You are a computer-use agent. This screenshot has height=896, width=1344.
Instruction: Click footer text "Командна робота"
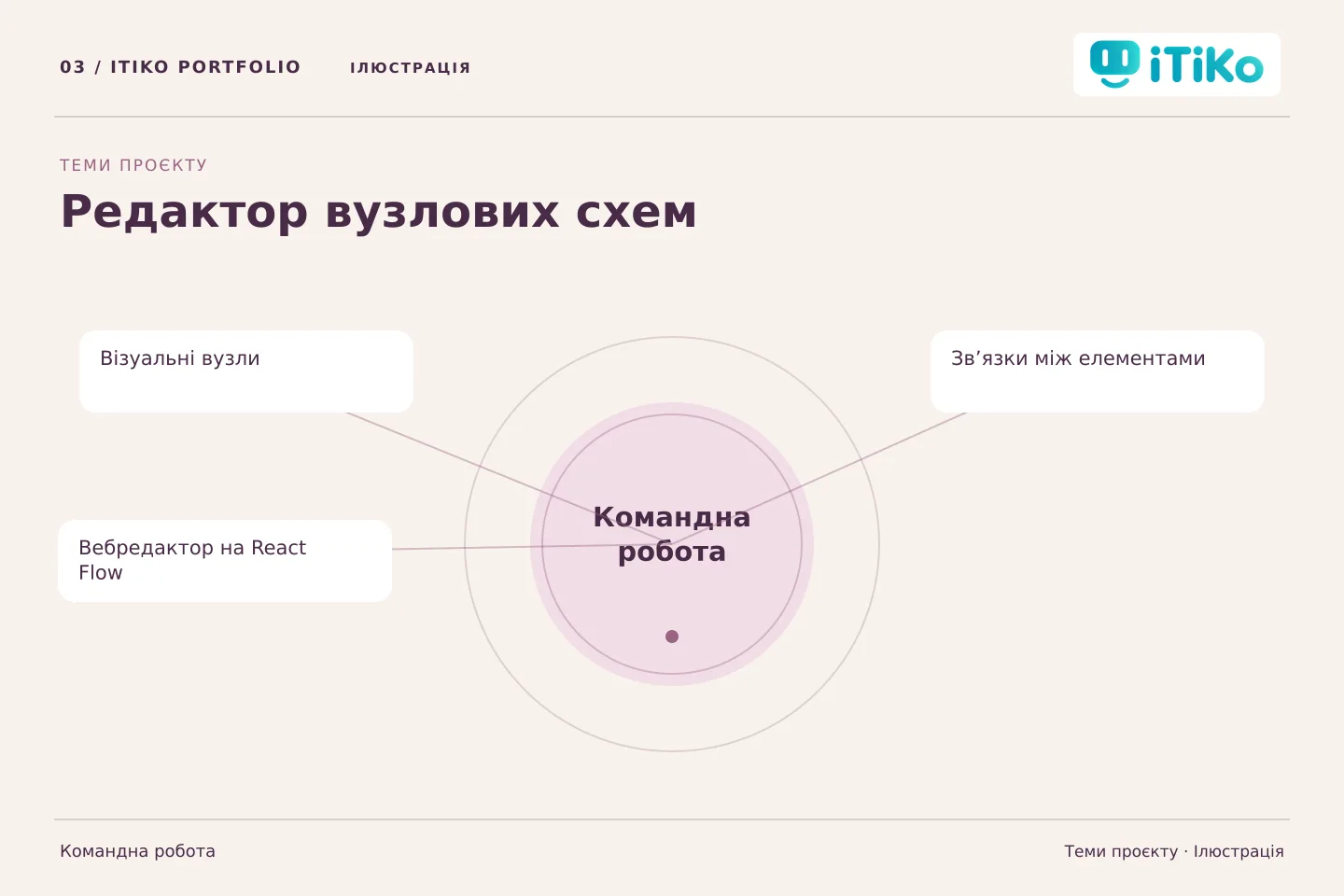(137, 851)
